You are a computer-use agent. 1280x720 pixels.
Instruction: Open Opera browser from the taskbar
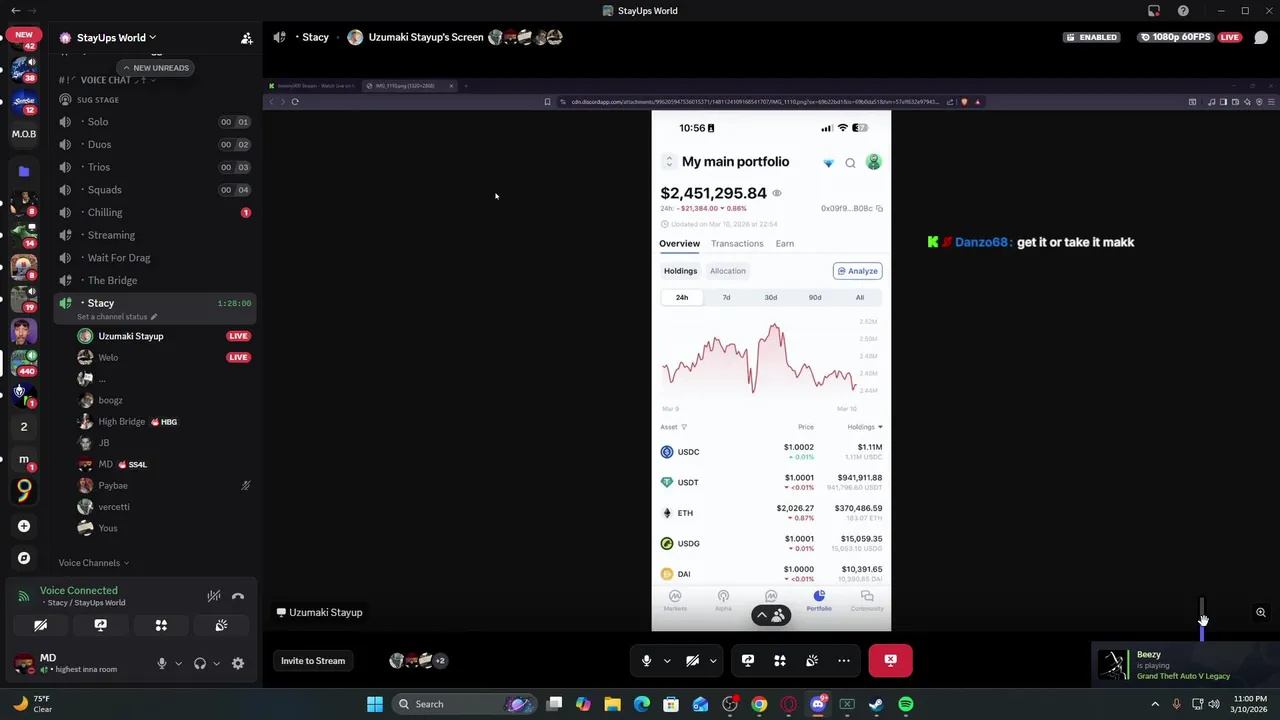[788, 704]
